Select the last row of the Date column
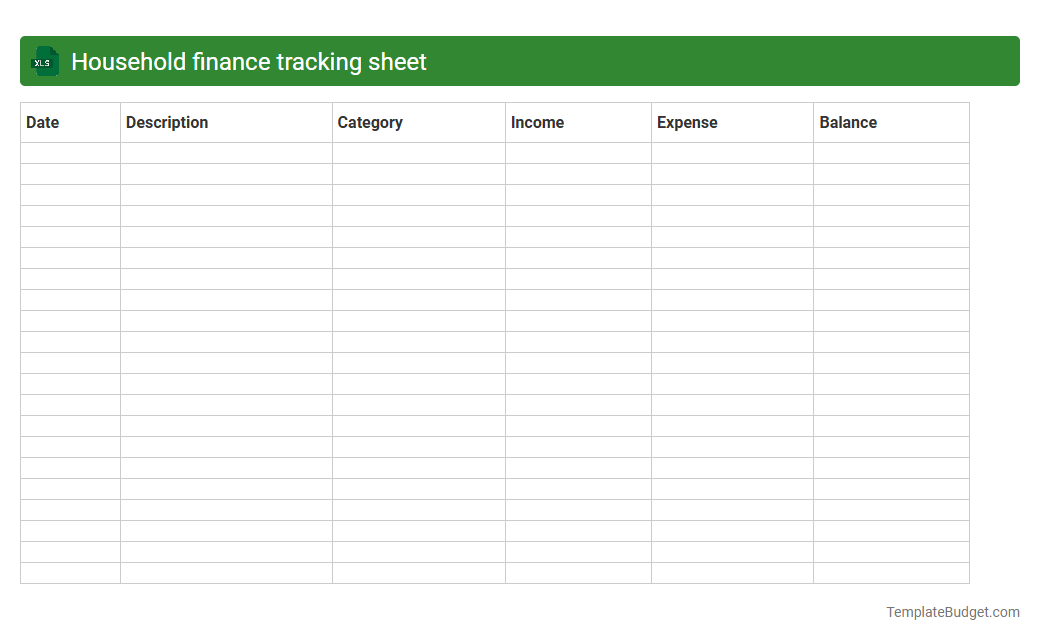 [69, 573]
